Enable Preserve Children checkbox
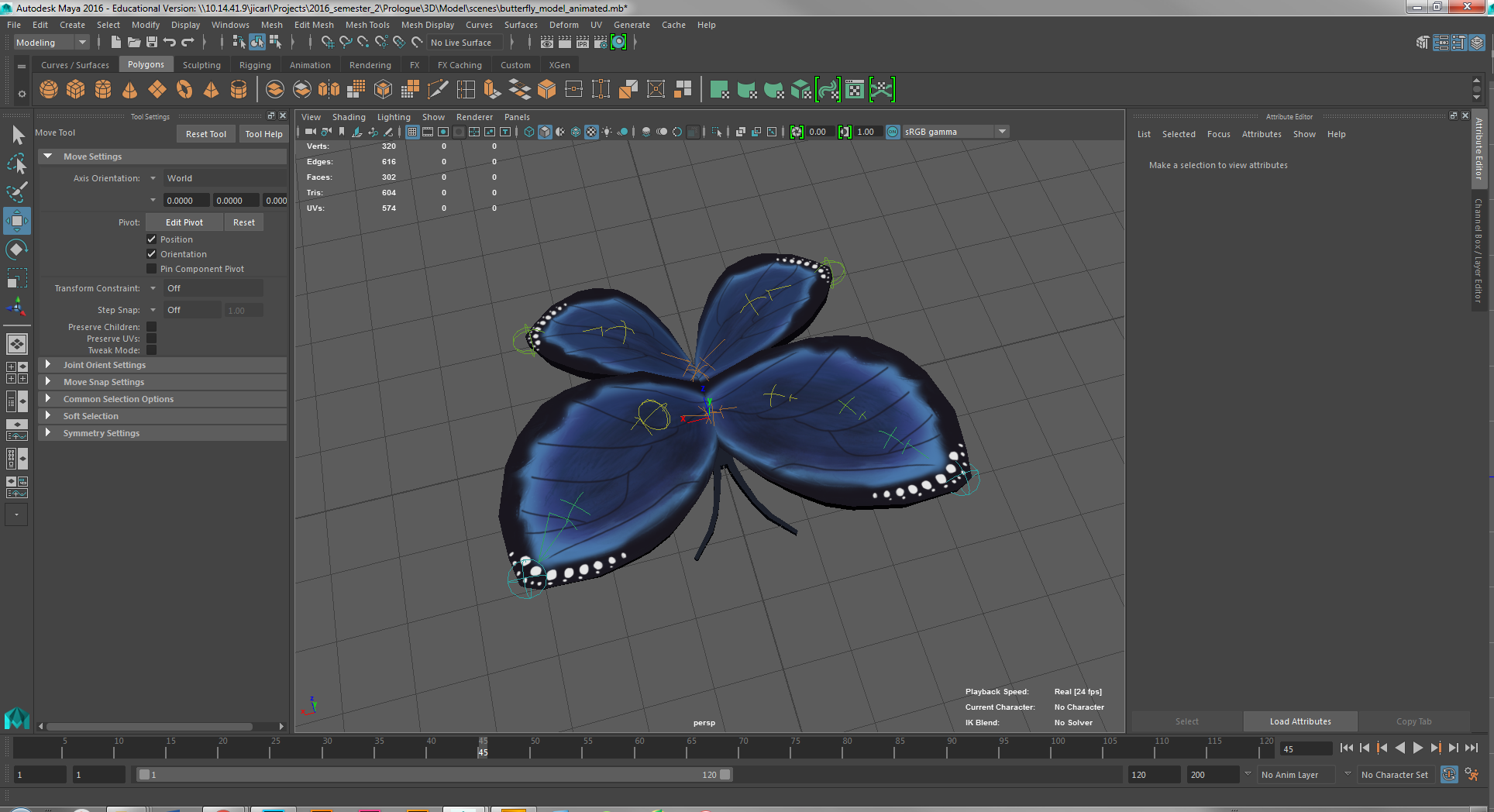Viewport: 1494px width, 812px height. point(152,327)
